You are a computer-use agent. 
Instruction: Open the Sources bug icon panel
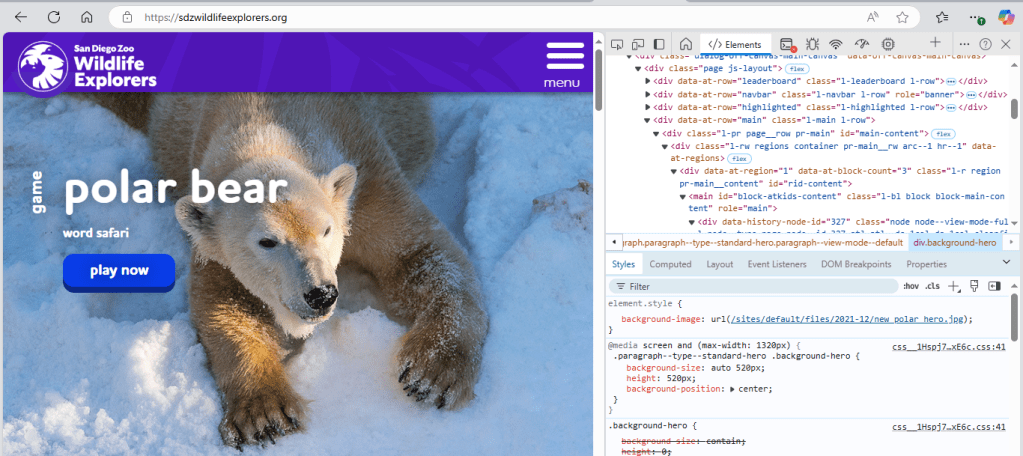(812, 44)
